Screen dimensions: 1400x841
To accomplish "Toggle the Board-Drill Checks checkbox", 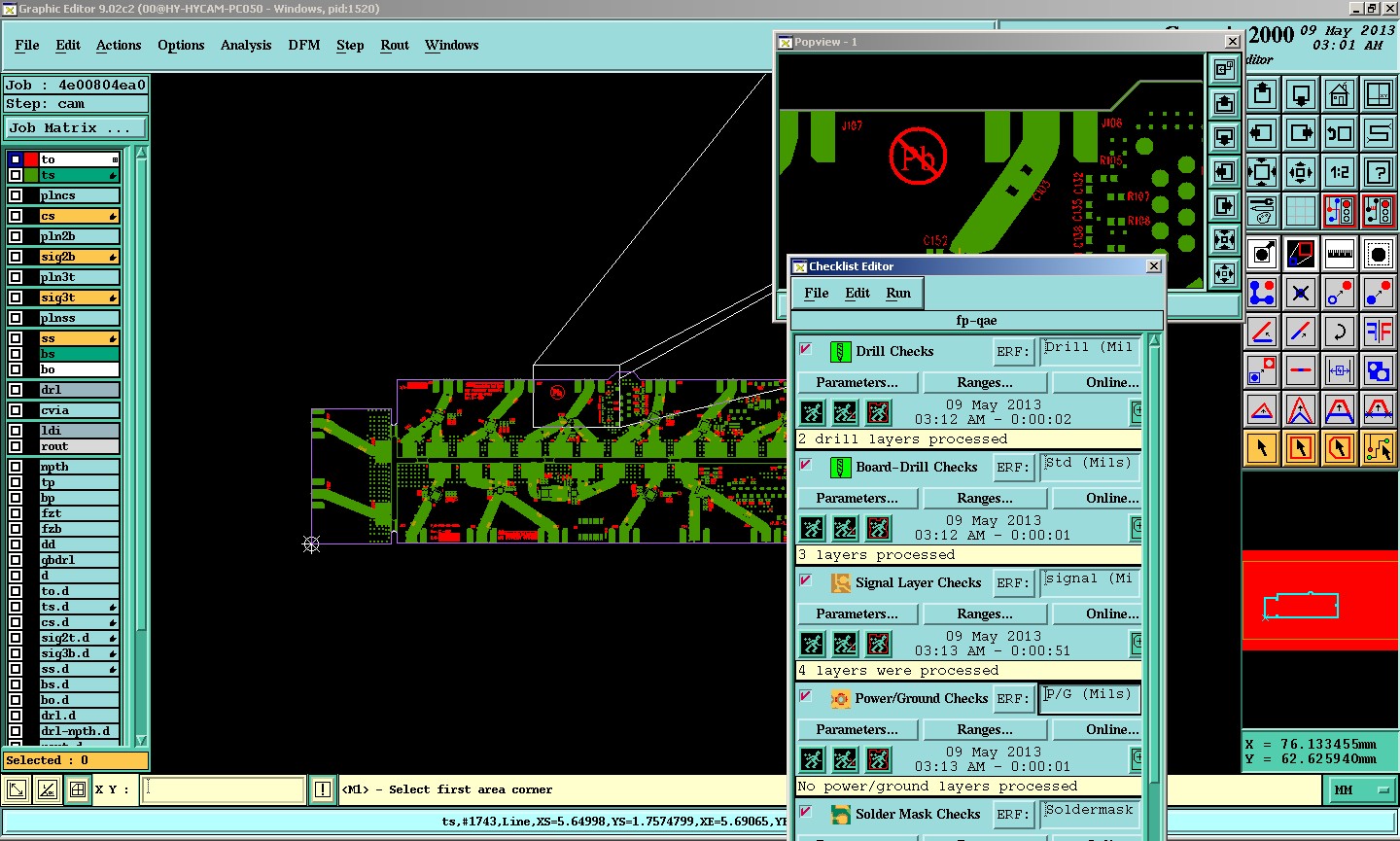I will coord(805,465).
